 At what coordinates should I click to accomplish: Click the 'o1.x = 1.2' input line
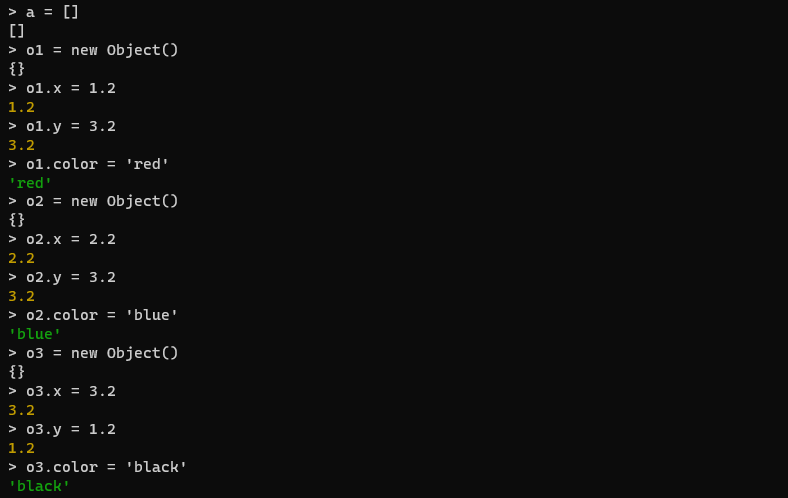point(62,88)
